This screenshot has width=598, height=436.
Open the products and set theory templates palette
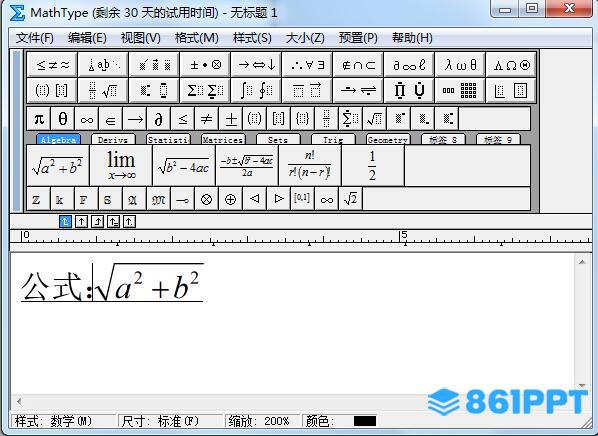click(x=409, y=90)
